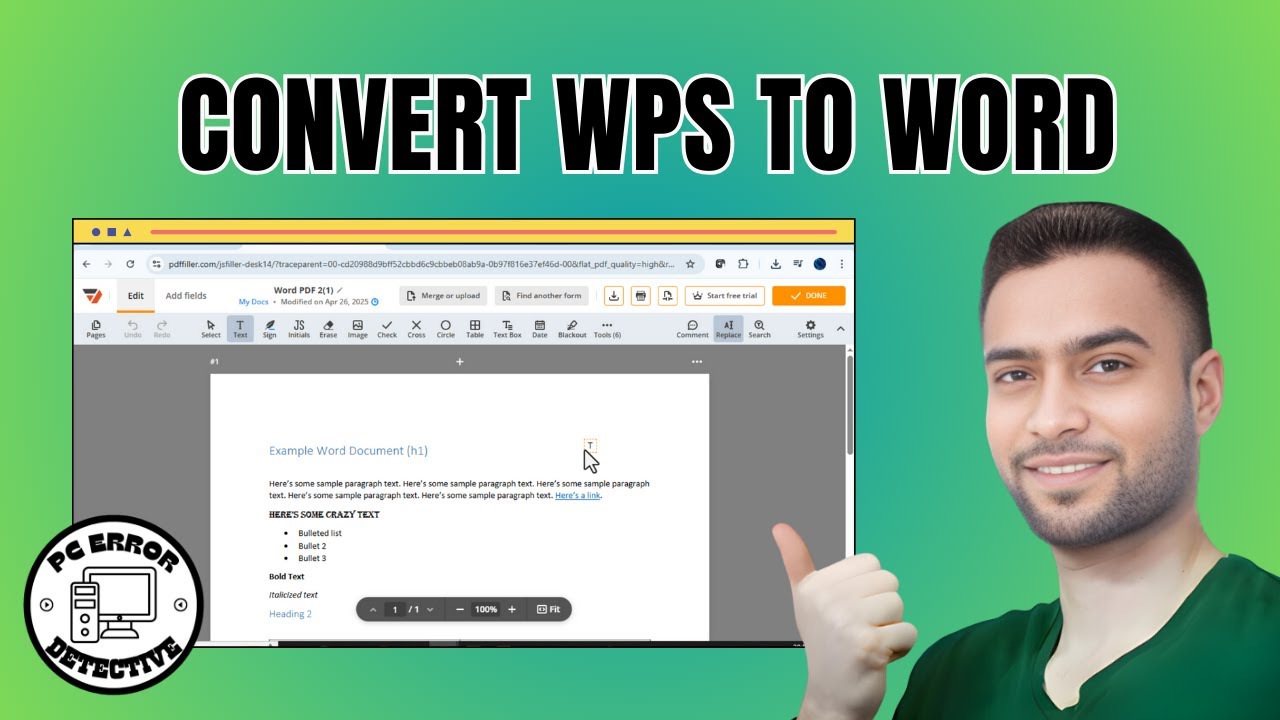Switch to the Add fields tab
The image size is (1280, 720).
pyautogui.click(x=186, y=296)
